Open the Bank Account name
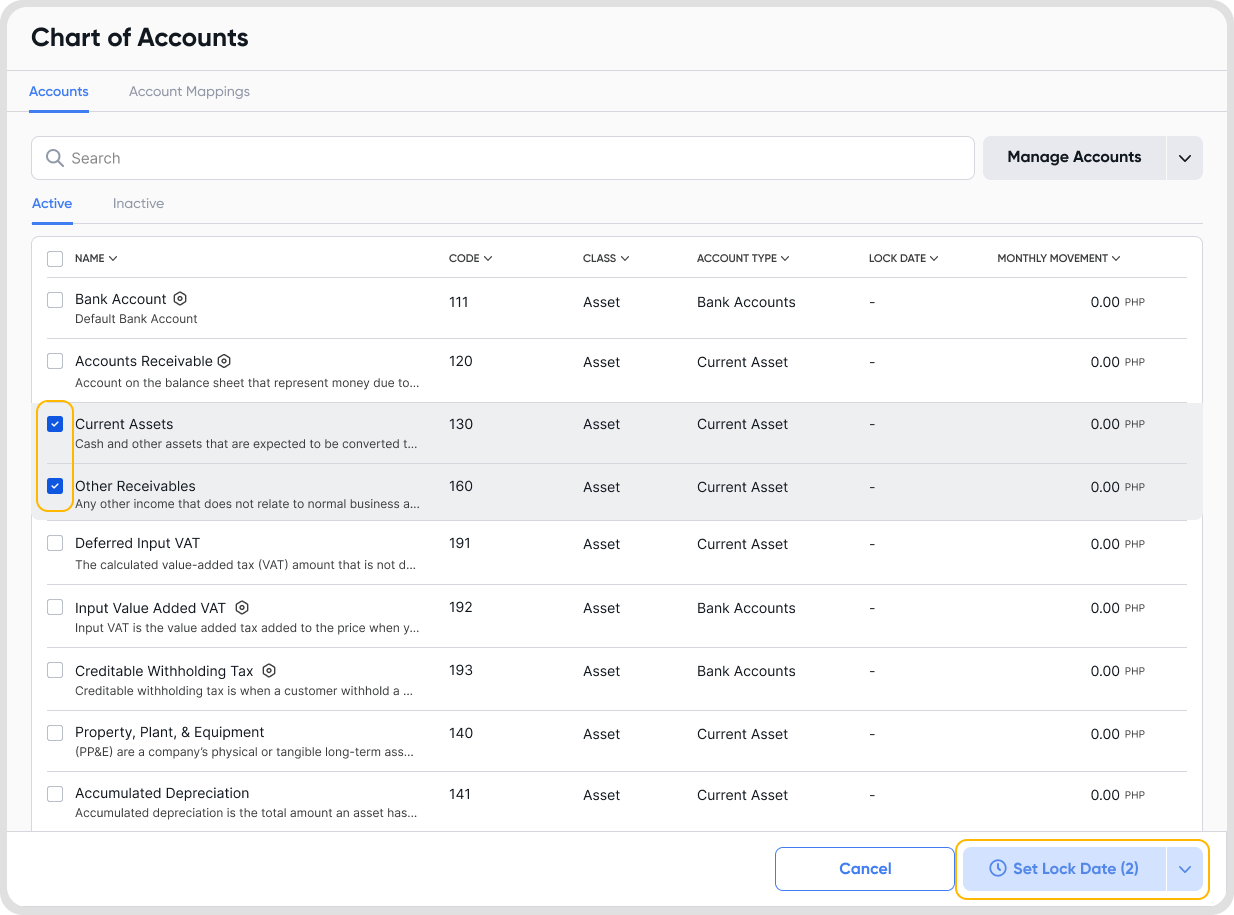The height and width of the screenshot is (915, 1234). coord(121,299)
